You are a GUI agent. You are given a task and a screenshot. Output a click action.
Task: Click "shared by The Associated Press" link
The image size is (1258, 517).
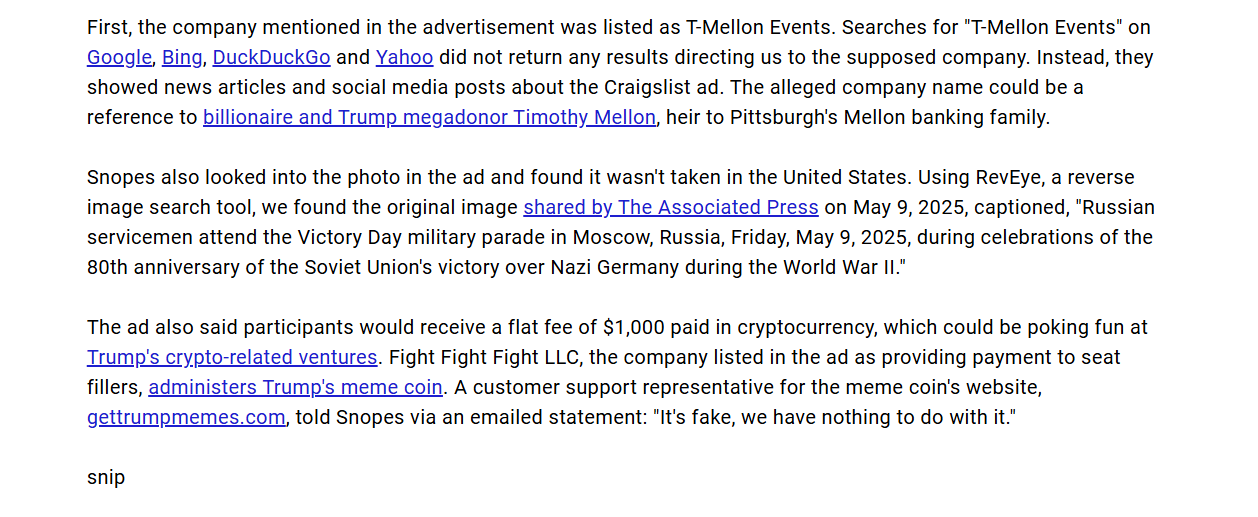click(x=671, y=208)
